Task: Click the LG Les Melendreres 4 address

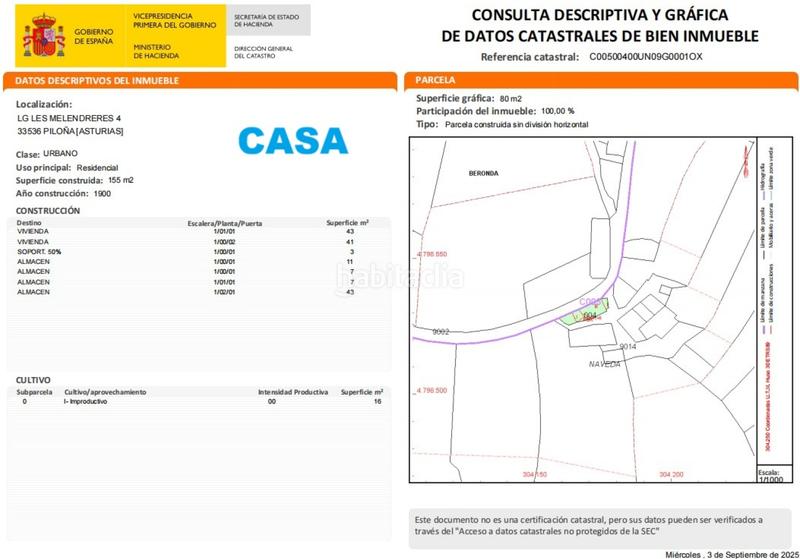Action: point(76,118)
